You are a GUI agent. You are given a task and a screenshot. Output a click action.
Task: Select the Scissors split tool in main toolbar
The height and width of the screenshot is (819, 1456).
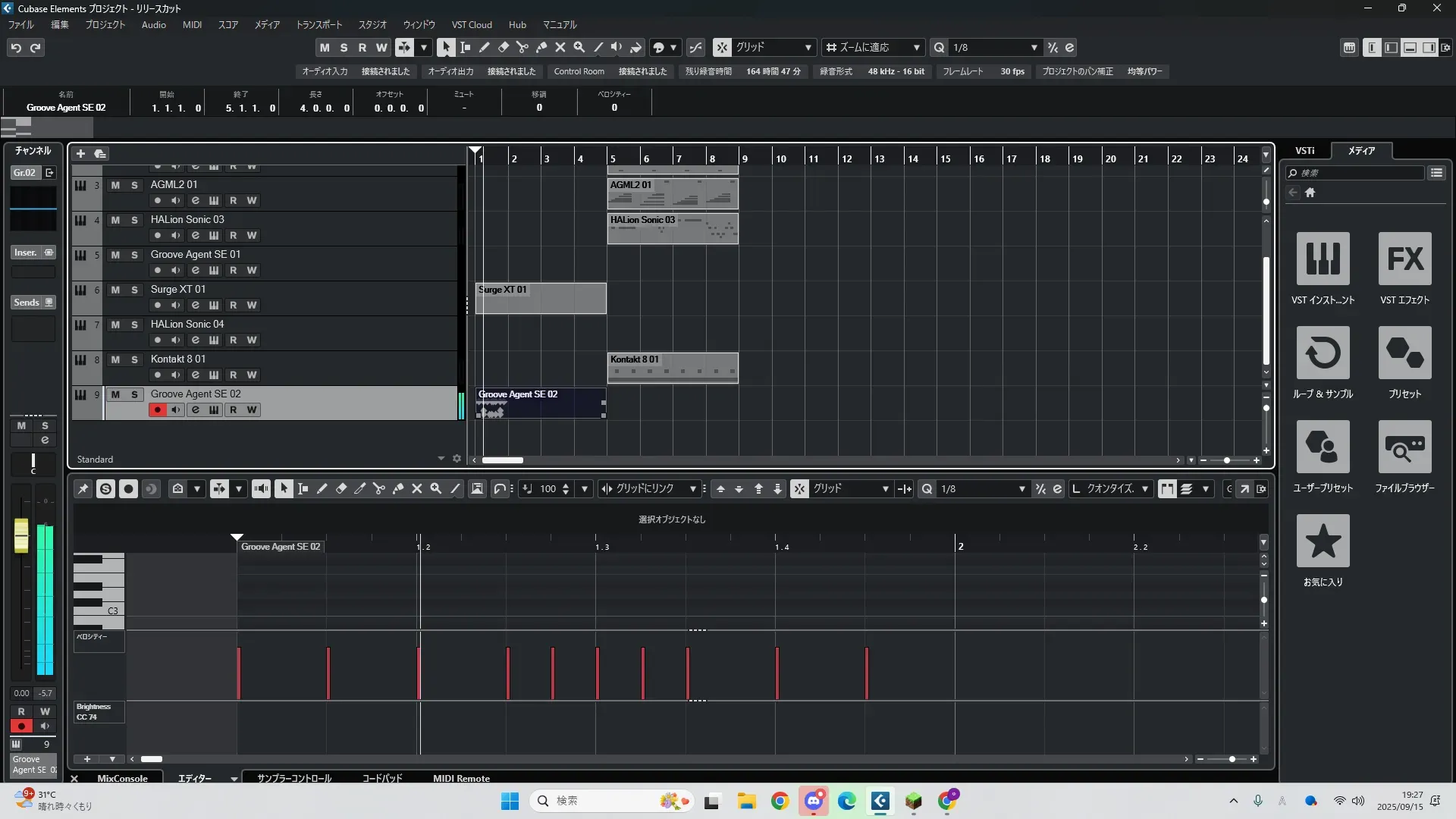pos(522,47)
